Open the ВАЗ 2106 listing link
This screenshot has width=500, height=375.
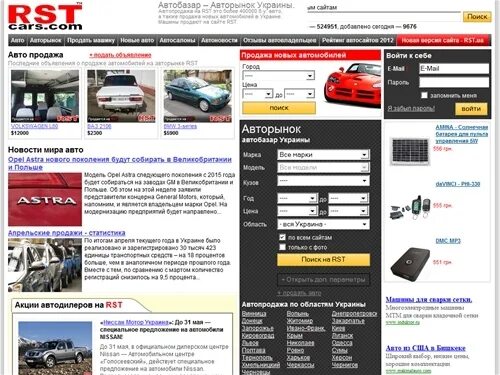point(99,126)
